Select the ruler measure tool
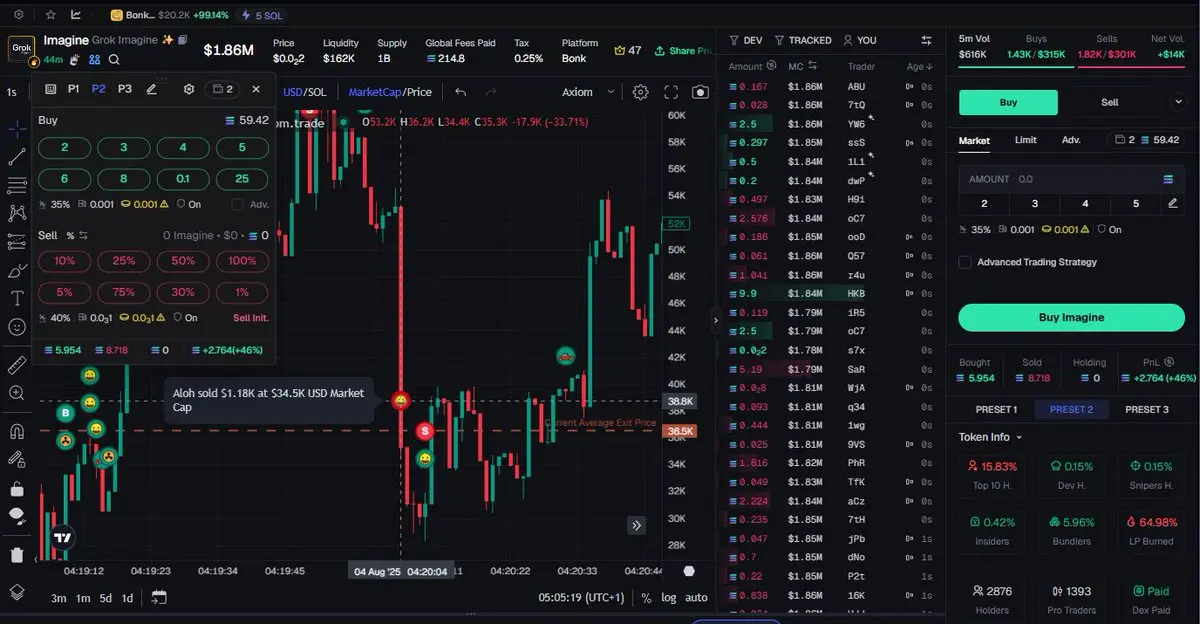1200x624 pixels. tap(17, 364)
